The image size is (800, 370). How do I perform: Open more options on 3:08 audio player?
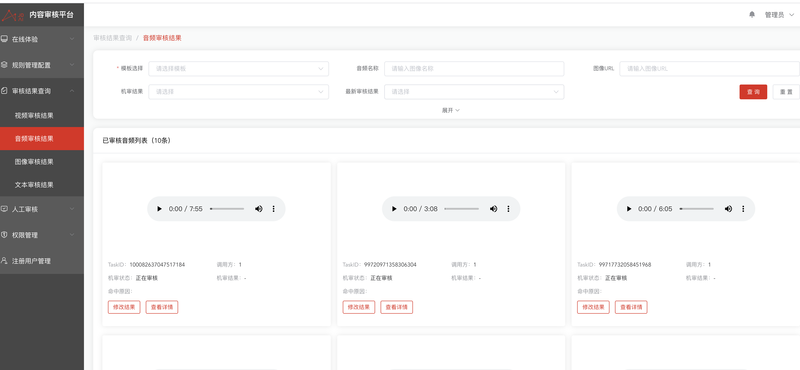pyautogui.click(x=508, y=209)
